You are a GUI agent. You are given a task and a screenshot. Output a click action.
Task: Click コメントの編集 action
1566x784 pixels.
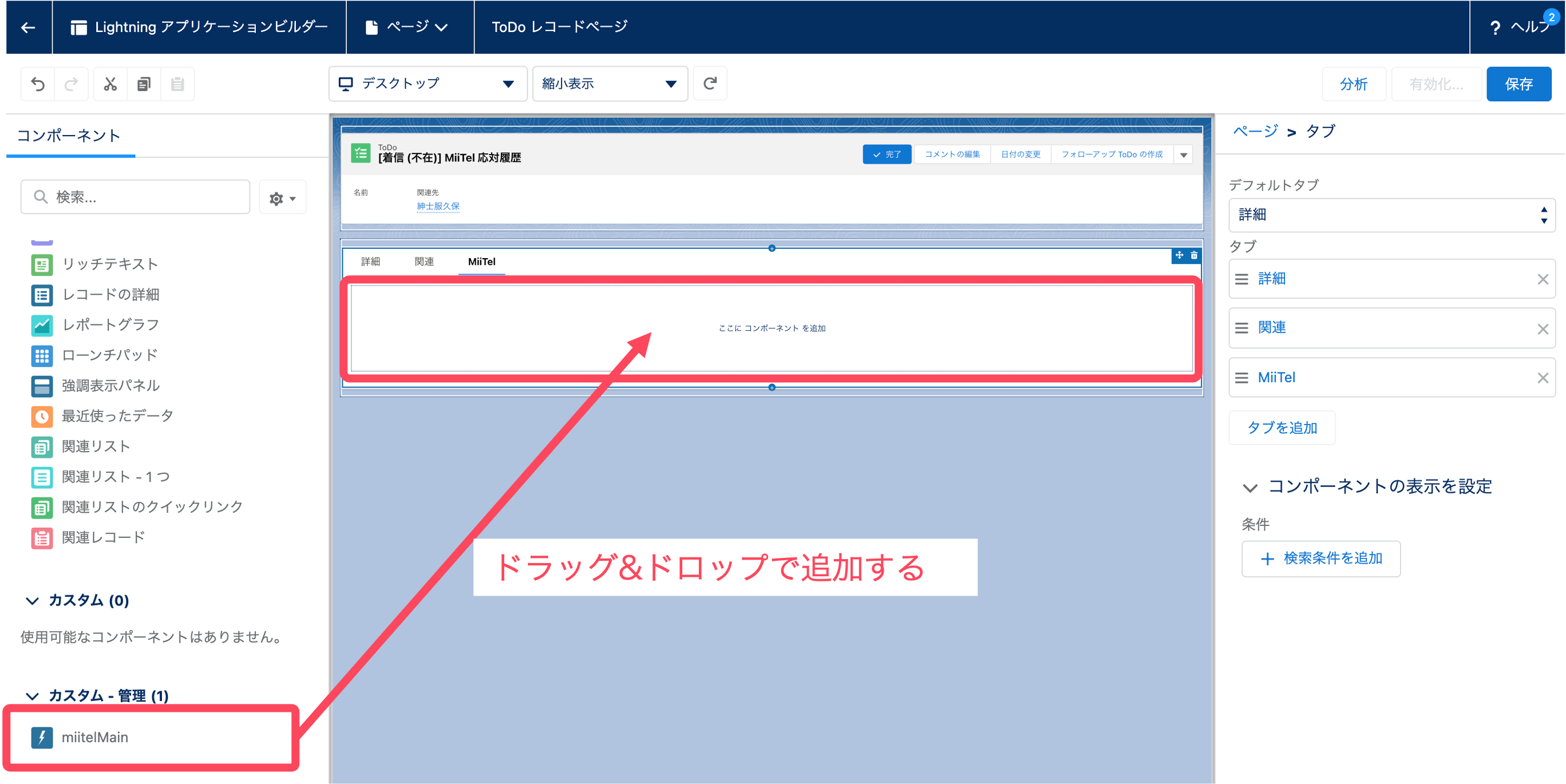(x=952, y=155)
